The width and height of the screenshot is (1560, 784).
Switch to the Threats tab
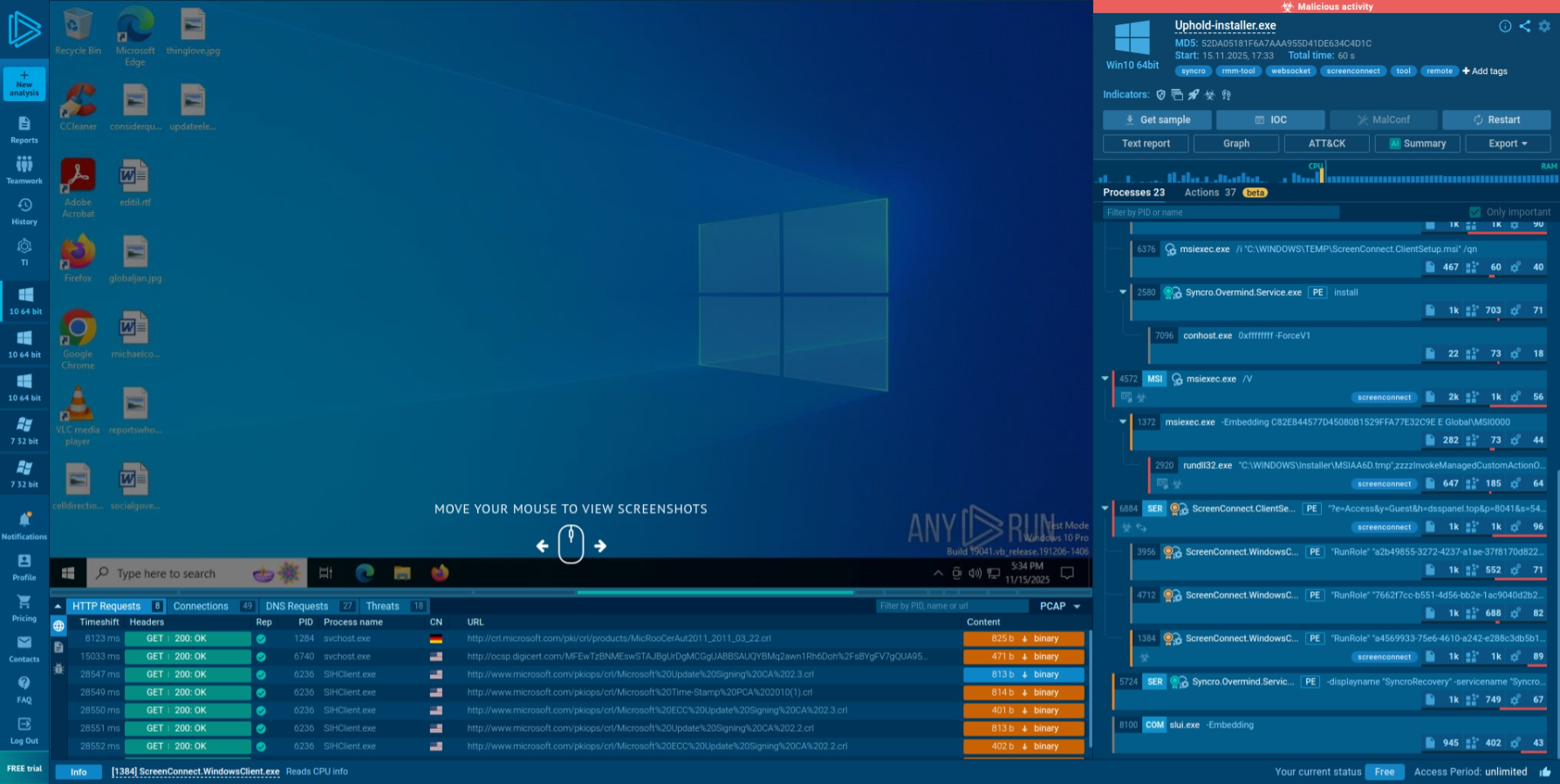coord(394,606)
